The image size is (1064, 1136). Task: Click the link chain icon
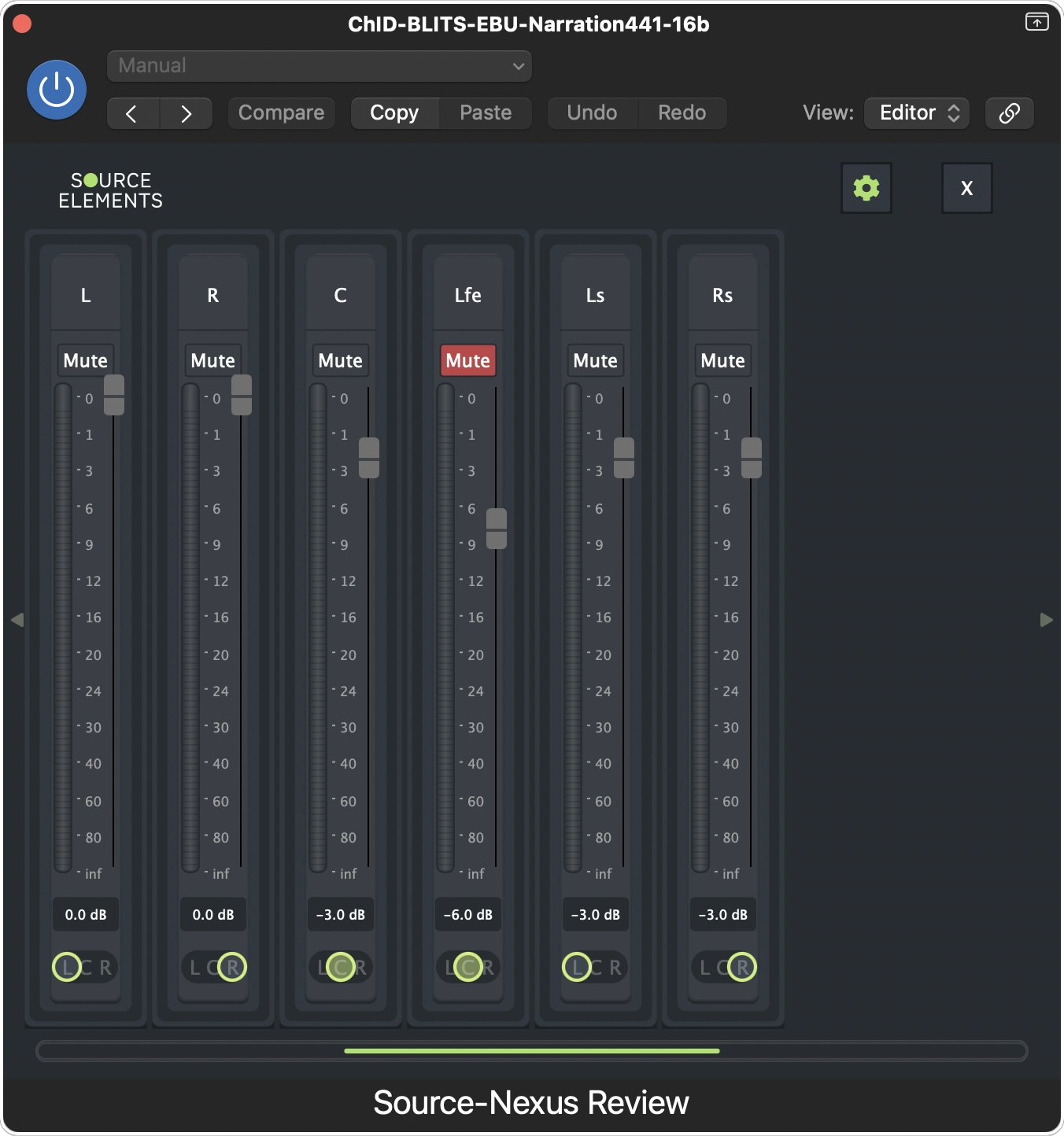(1010, 113)
